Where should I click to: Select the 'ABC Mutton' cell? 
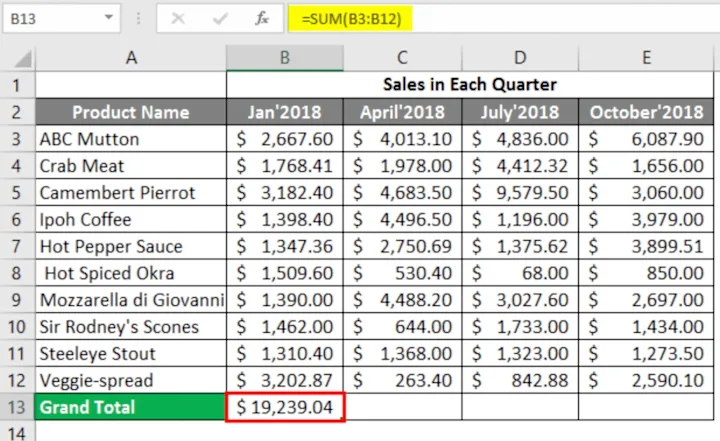131,139
